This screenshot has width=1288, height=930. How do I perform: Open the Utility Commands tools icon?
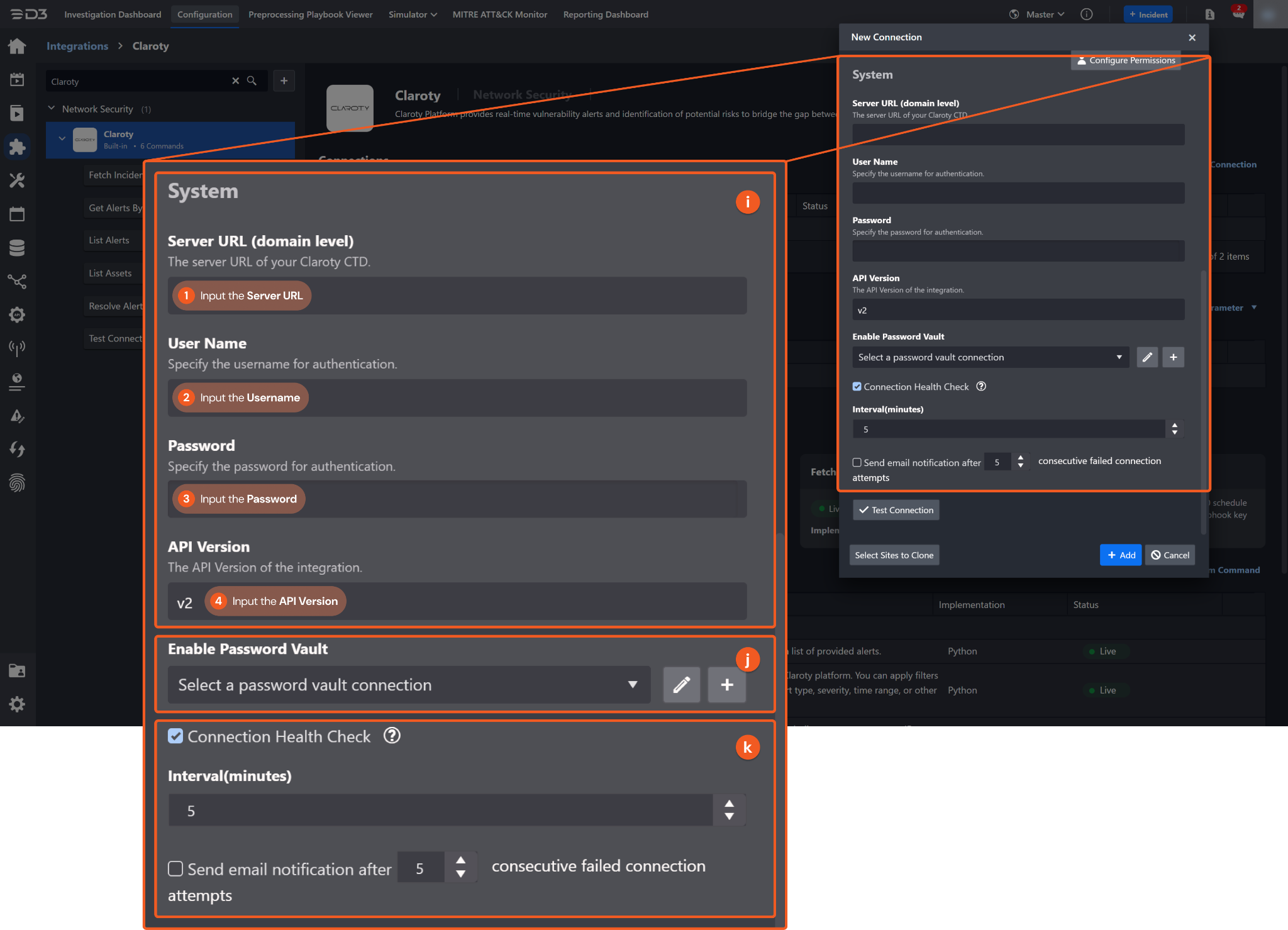(17, 181)
